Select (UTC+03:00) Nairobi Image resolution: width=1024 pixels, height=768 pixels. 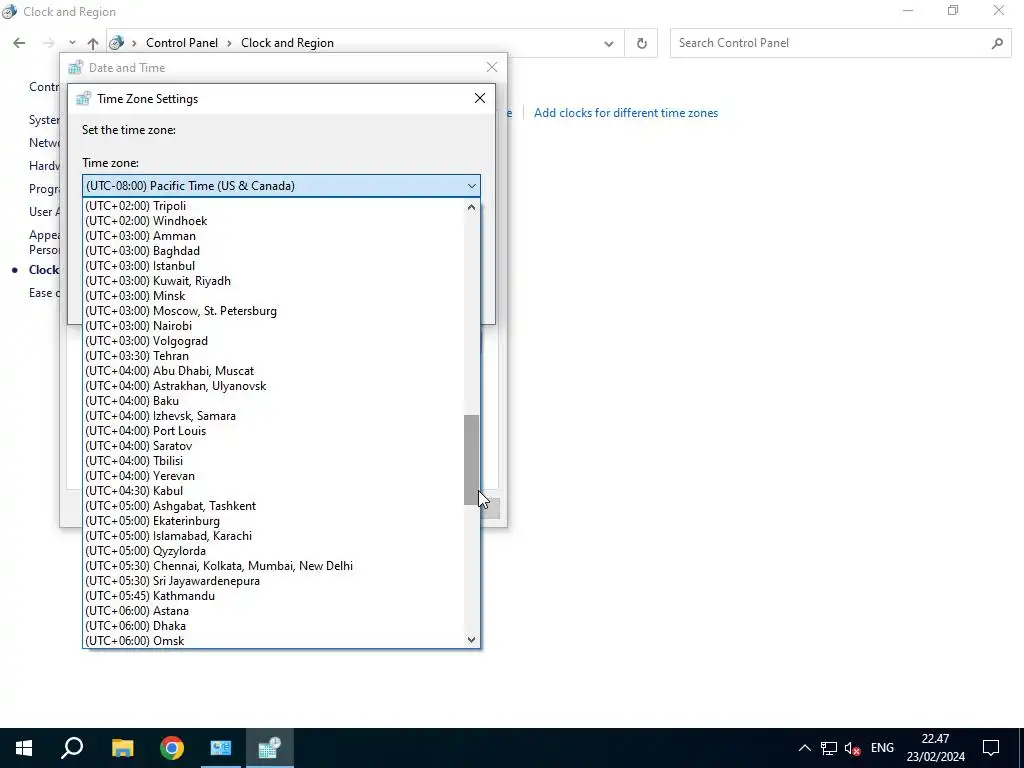coord(273,326)
